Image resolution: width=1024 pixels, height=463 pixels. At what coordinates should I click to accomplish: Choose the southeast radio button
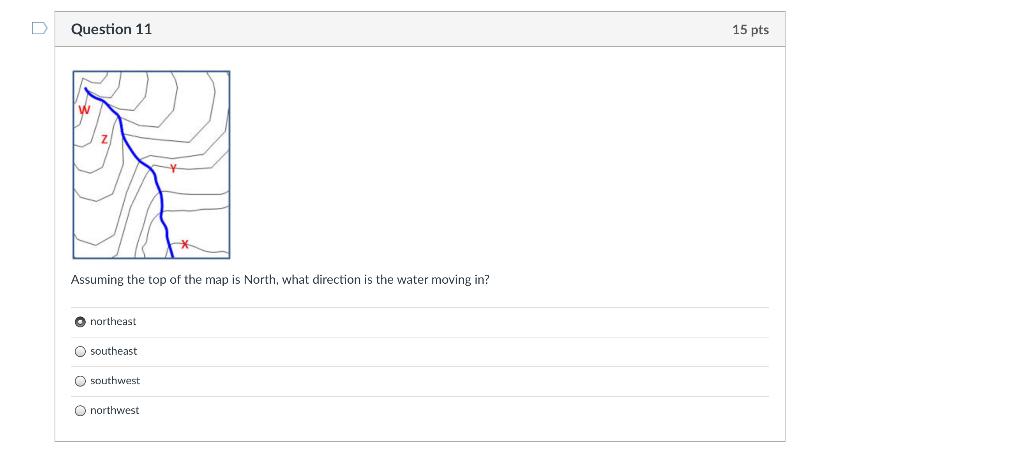pyautogui.click(x=80, y=351)
